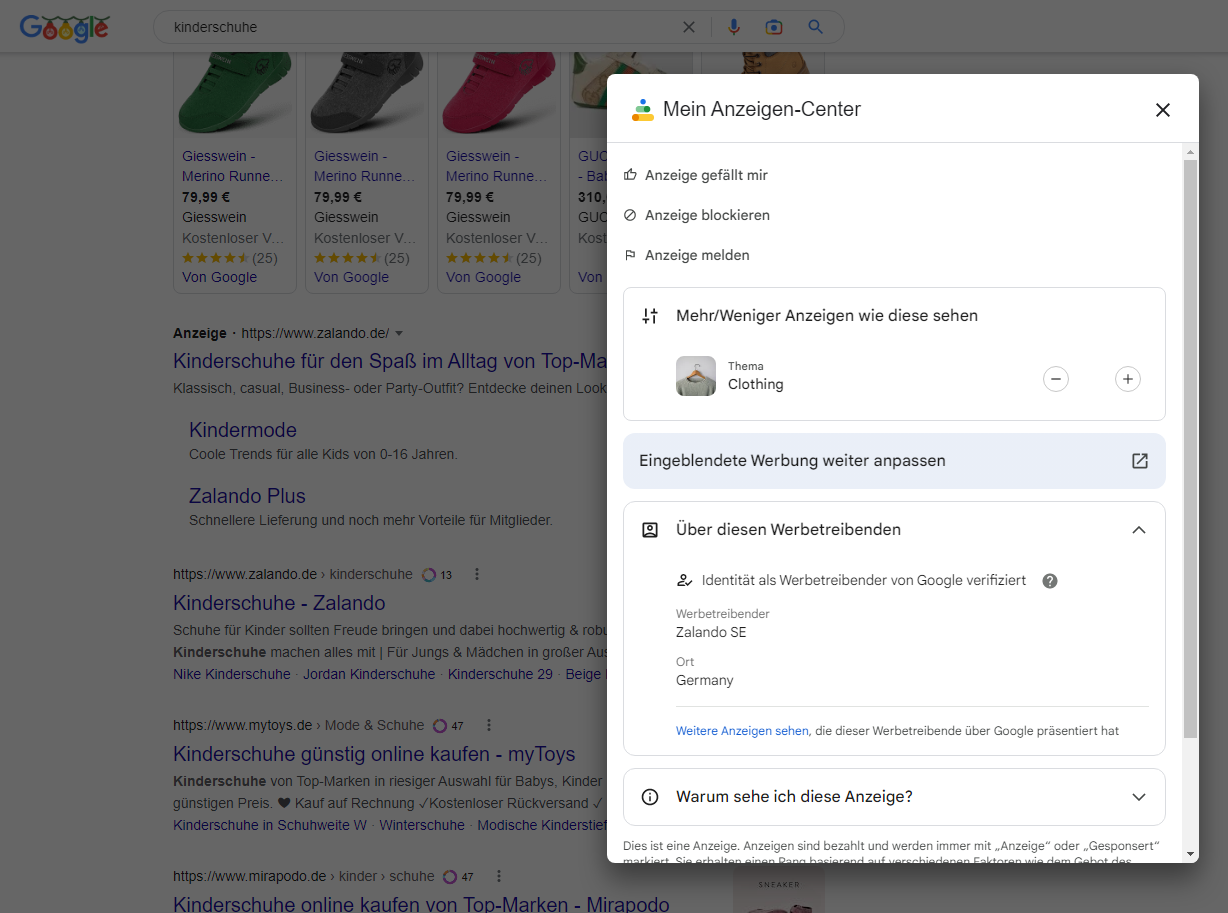Collapse Über diesen Werbetreibenden section

tap(1139, 530)
